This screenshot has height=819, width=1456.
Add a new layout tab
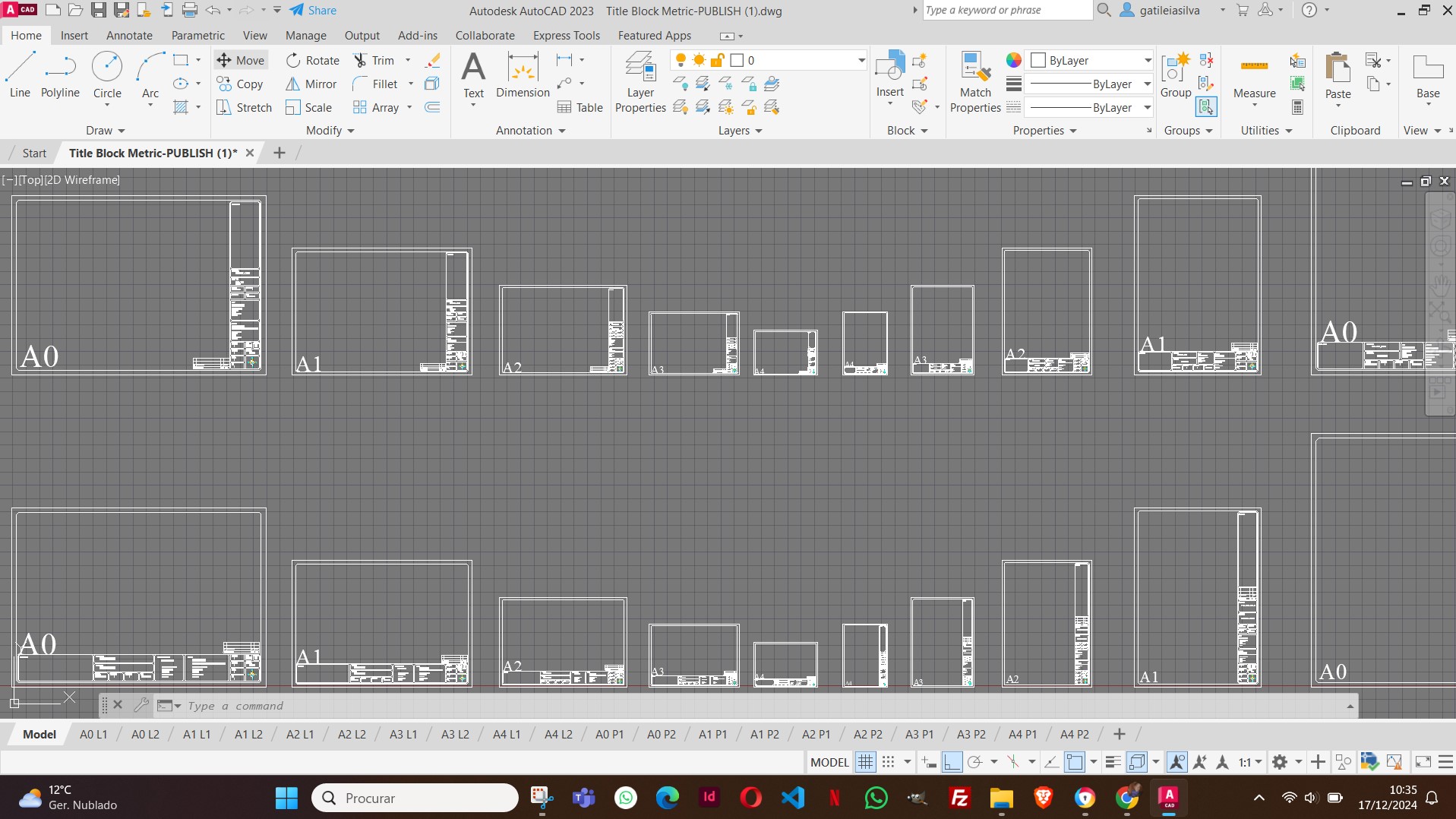coord(1119,734)
